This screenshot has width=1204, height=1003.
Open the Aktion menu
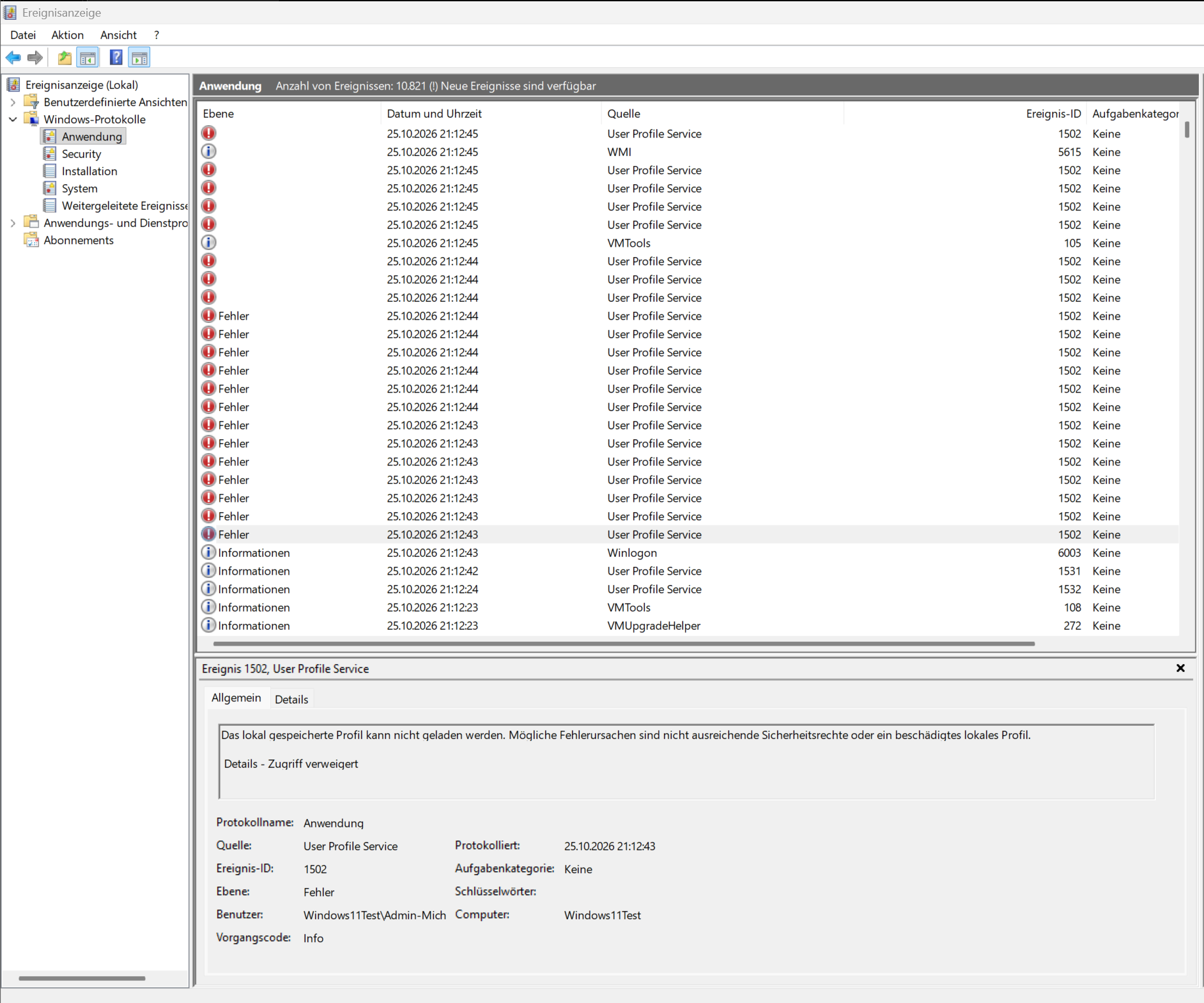[x=68, y=35]
